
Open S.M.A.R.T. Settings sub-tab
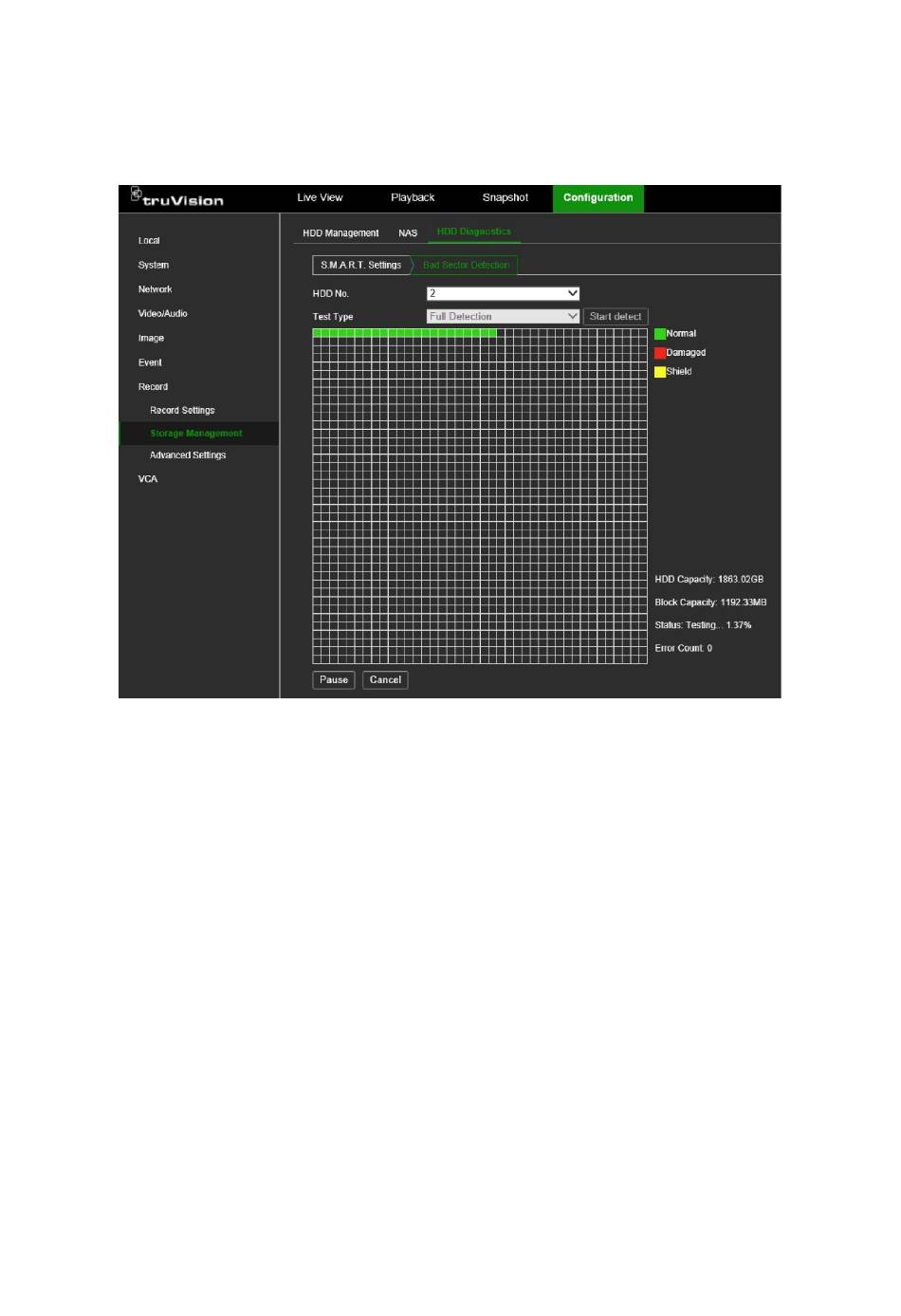click(361, 266)
